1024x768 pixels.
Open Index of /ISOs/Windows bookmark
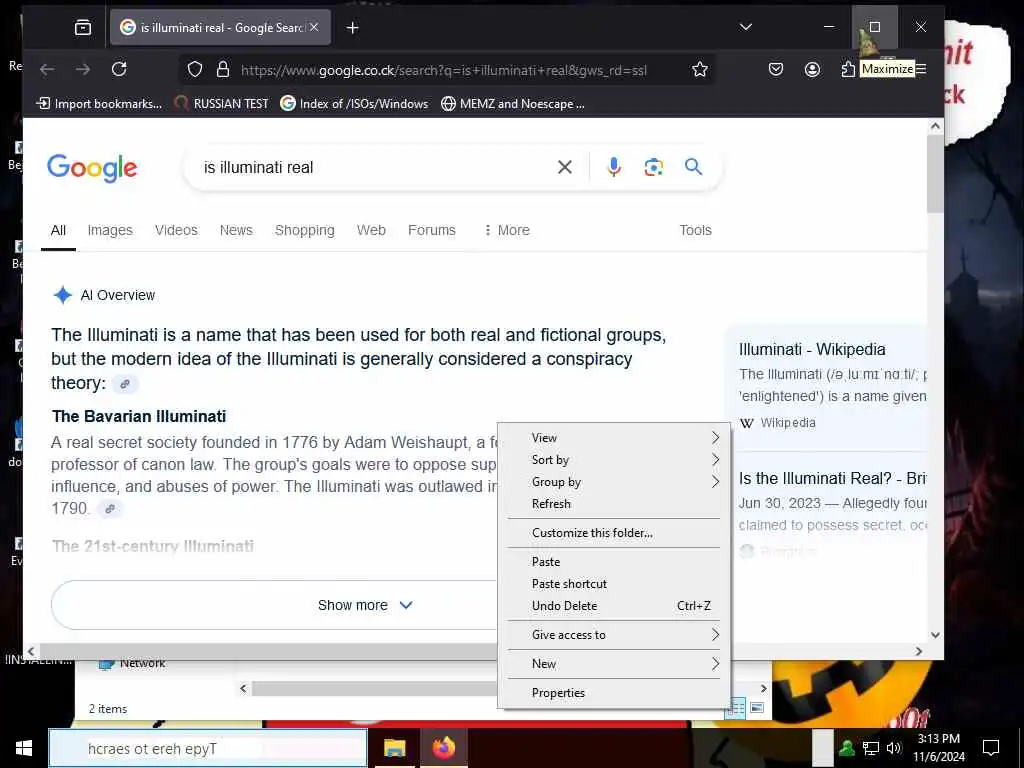pyautogui.click(x=354, y=103)
